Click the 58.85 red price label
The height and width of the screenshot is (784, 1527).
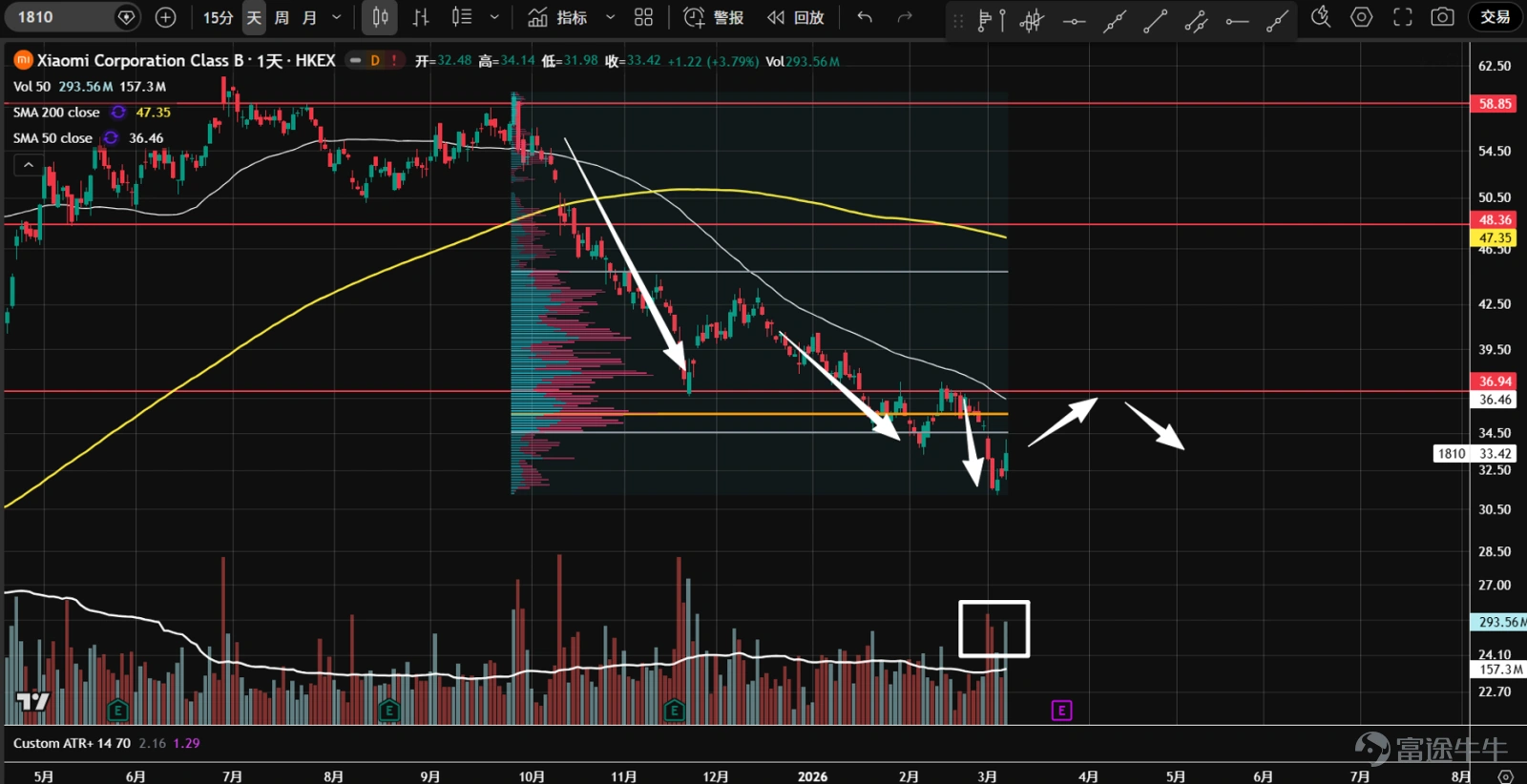click(1495, 103)
